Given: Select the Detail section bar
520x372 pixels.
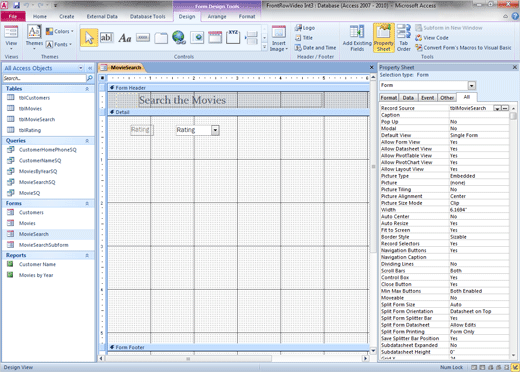Looking at the screenshot, I should pyautogui.click(x=238, y=112).
